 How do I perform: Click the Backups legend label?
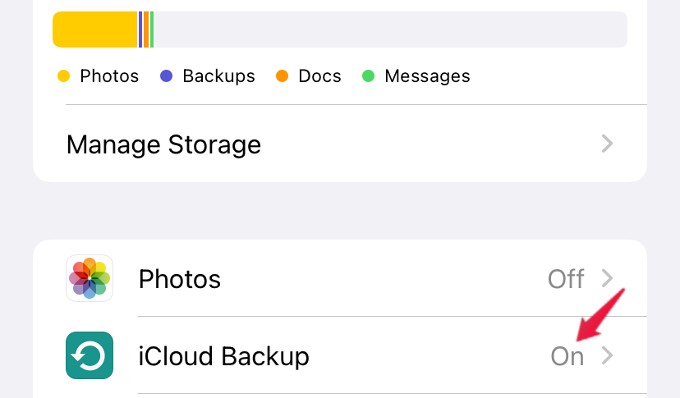[x=219, y=76]
